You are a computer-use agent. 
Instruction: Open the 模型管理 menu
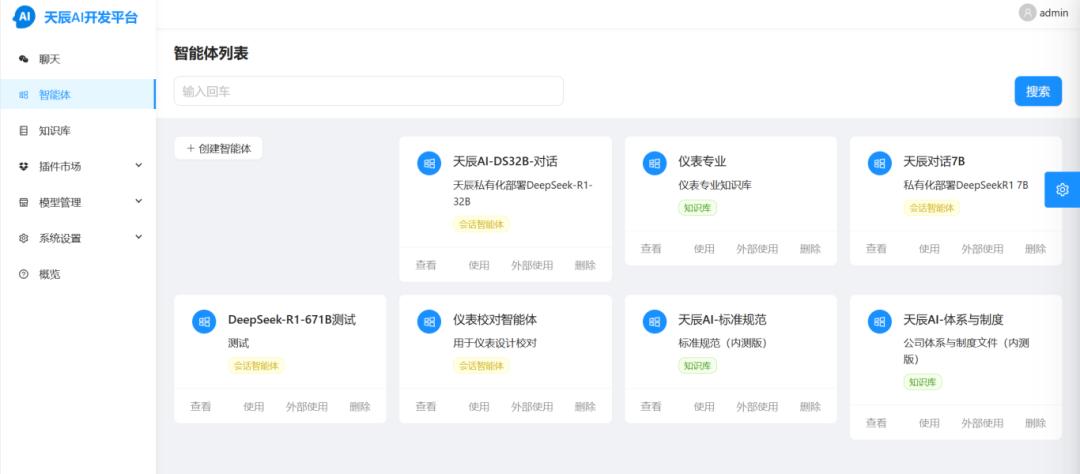[78, 203]
